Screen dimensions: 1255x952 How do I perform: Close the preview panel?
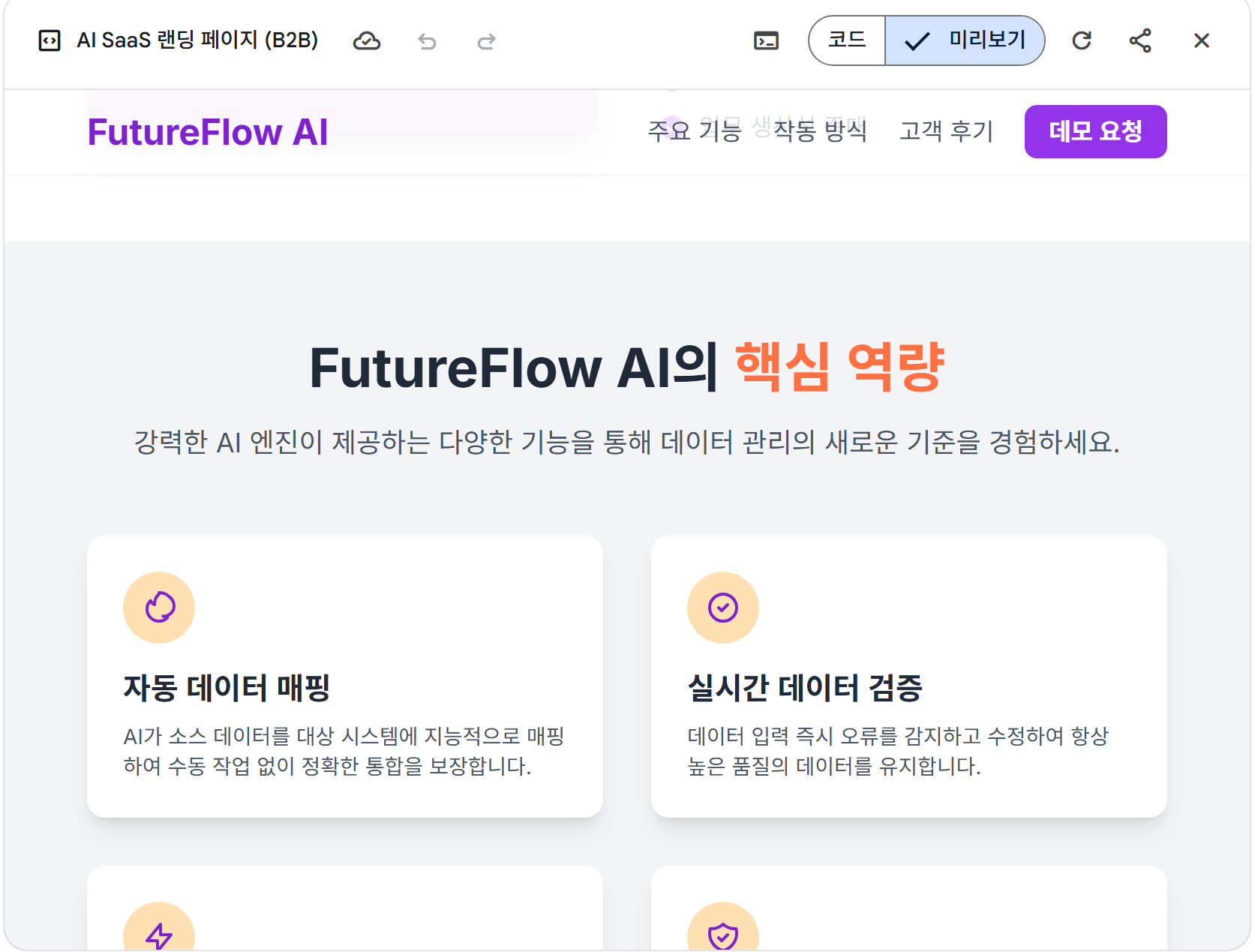point(1201,41)
